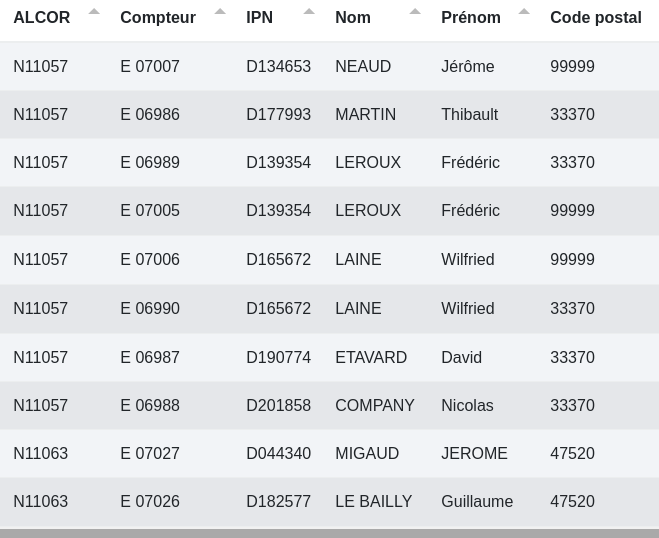
Task: Click the LE BAILLY name cell
Action: pos(373,502)
